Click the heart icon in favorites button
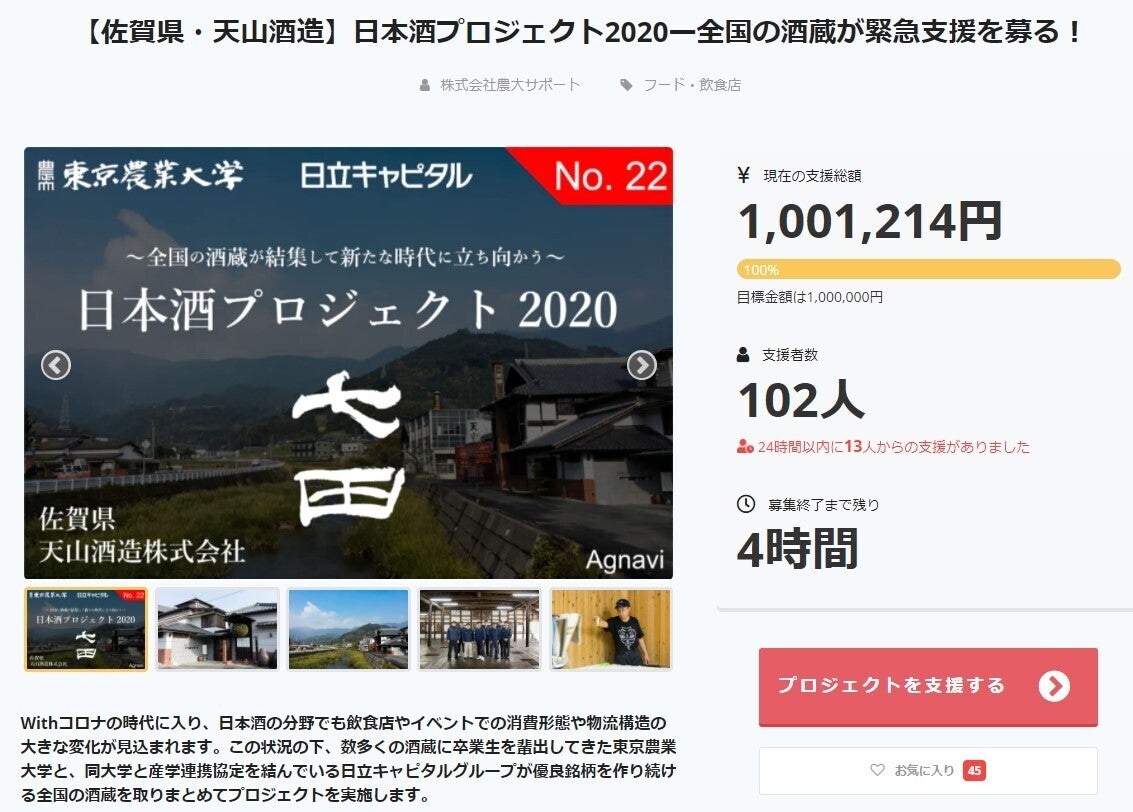Image resolution: width=1133 pixels, height=812 pixels. click(877, 770)
